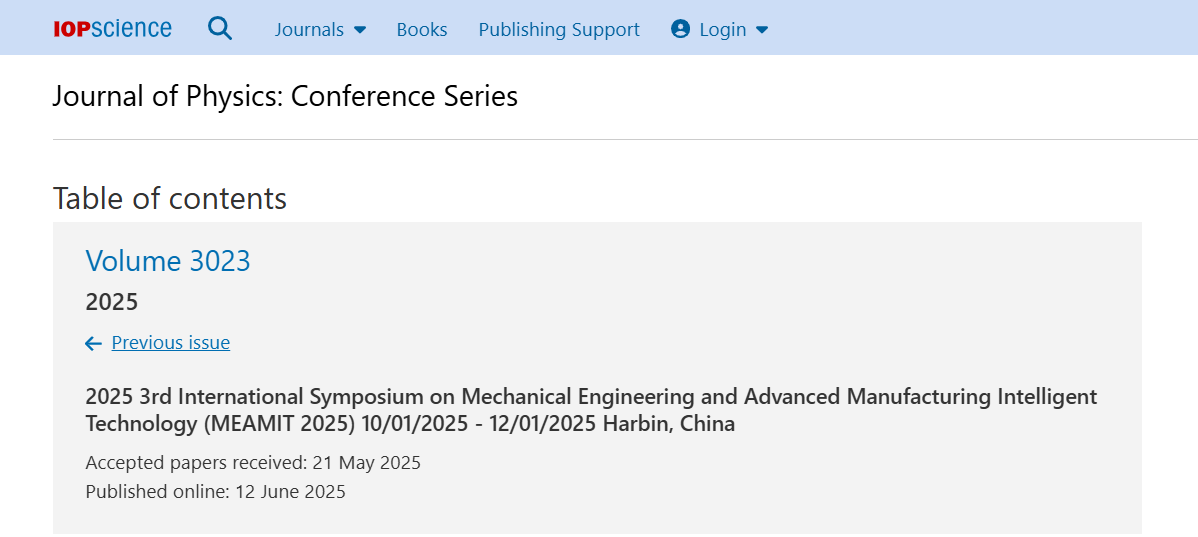1198x537 pixels.
Task: Click the Login text
Action: tap(723, 30)
